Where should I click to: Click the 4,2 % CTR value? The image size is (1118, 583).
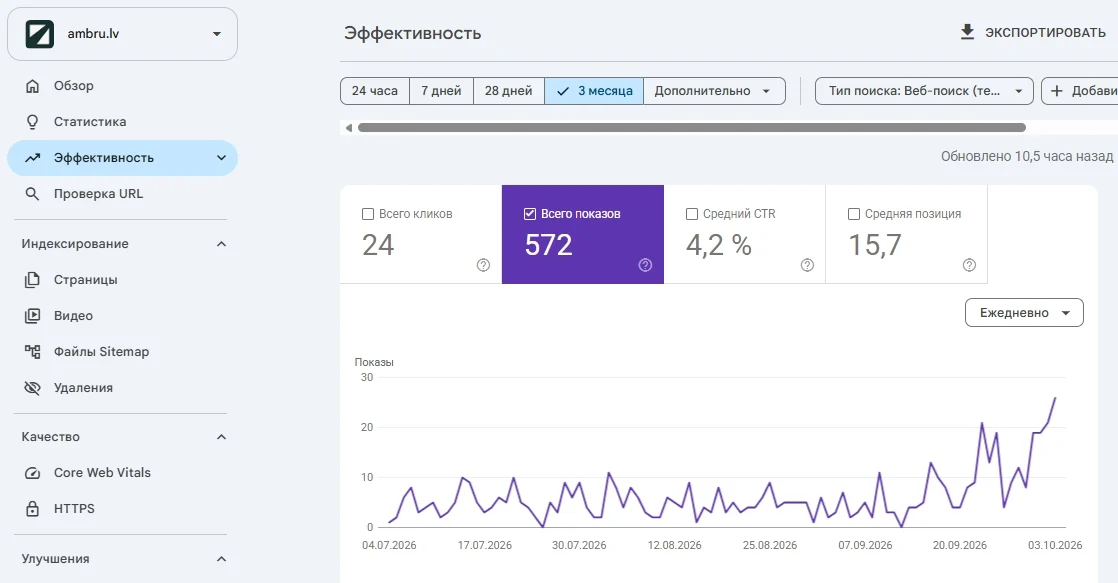[x=719, y=245]
